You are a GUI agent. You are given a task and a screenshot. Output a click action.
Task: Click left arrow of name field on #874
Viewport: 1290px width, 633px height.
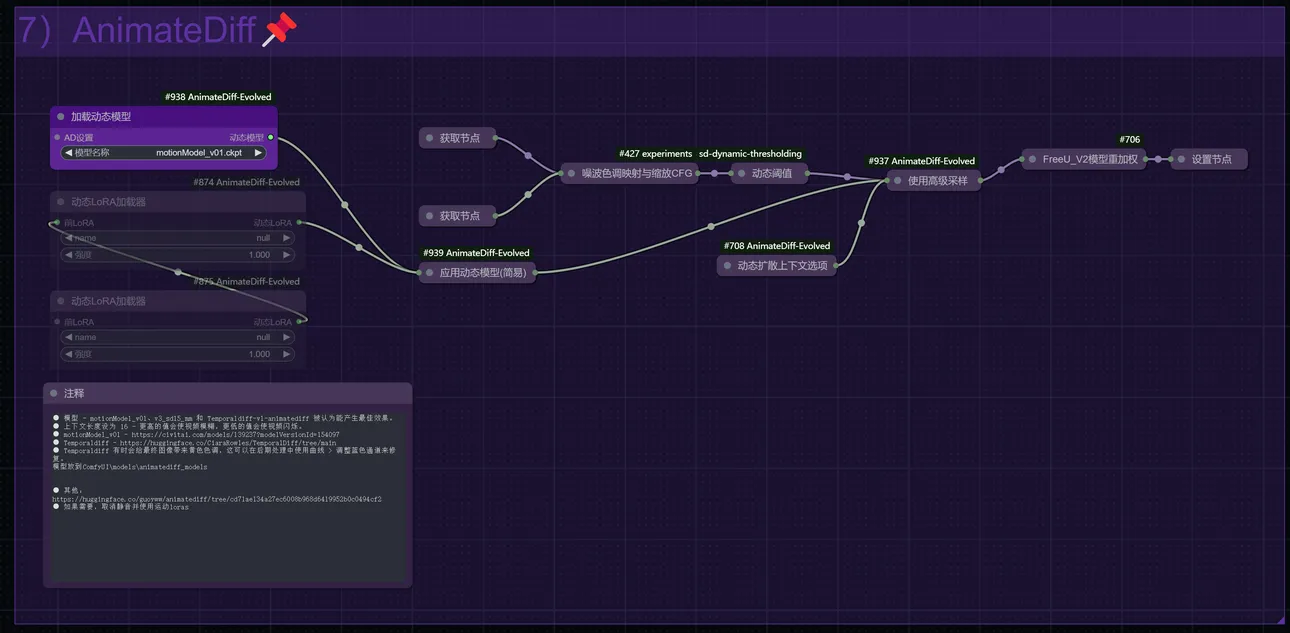(x=68, y=238)
